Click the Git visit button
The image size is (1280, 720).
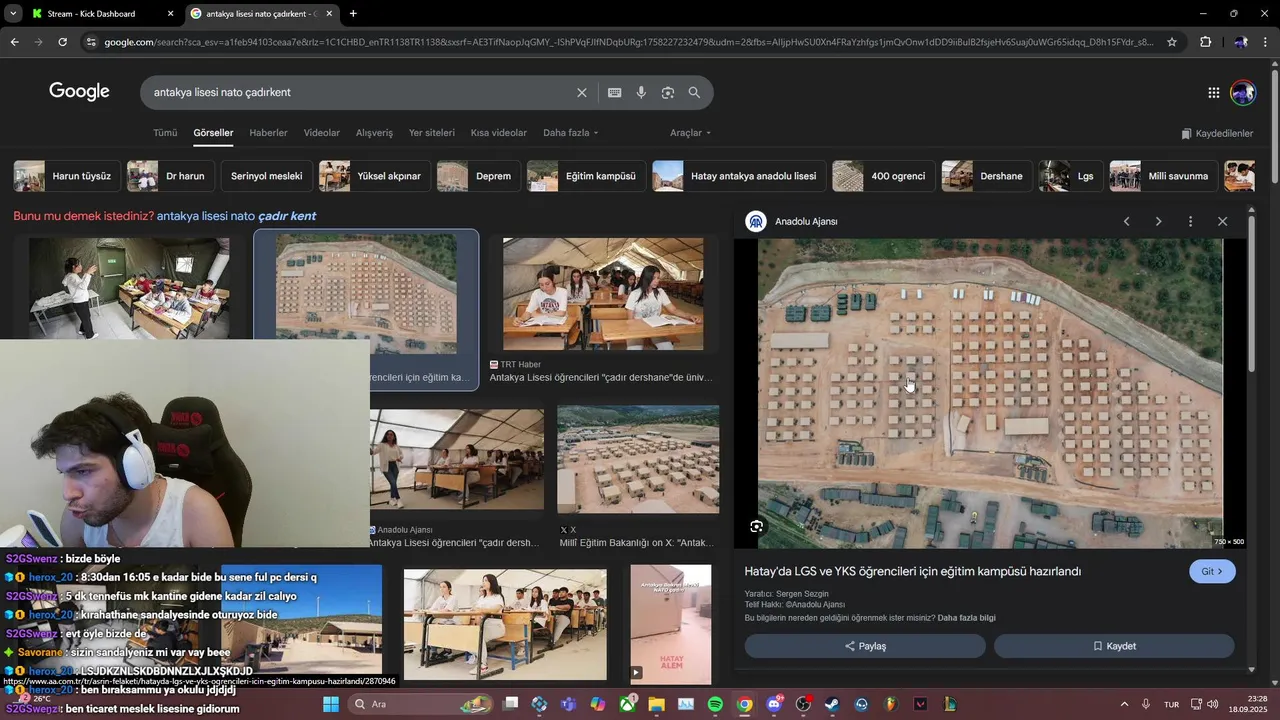click(1212, 572)
